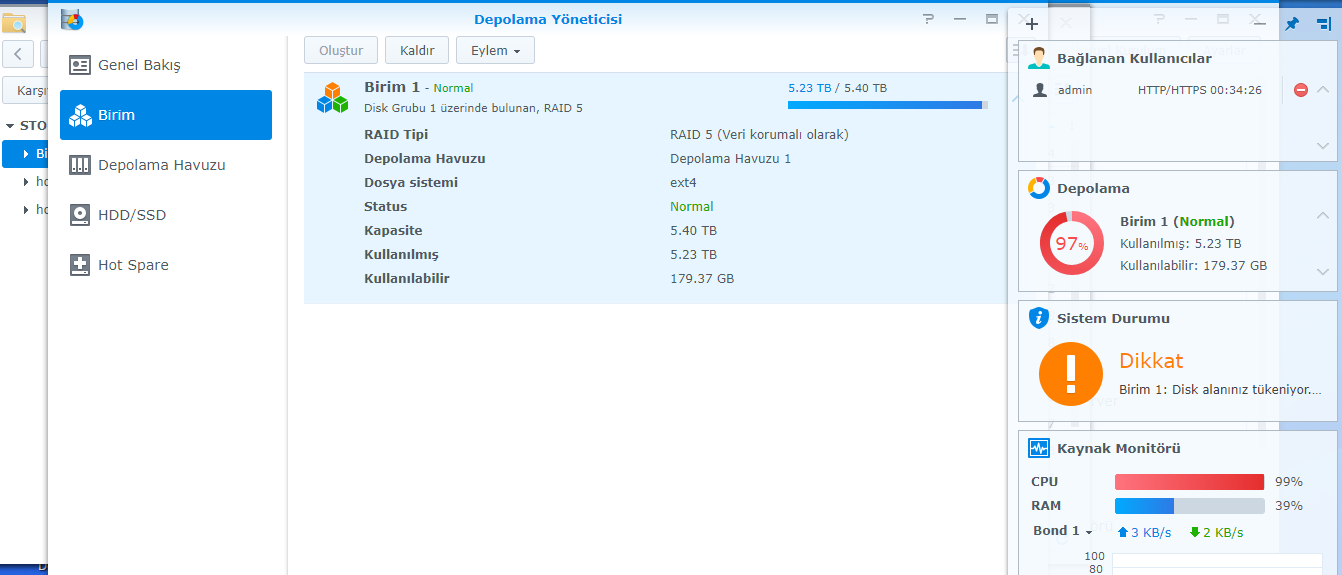
Task: Click the Hot Spare plus icon
Action: coord(80,265)
